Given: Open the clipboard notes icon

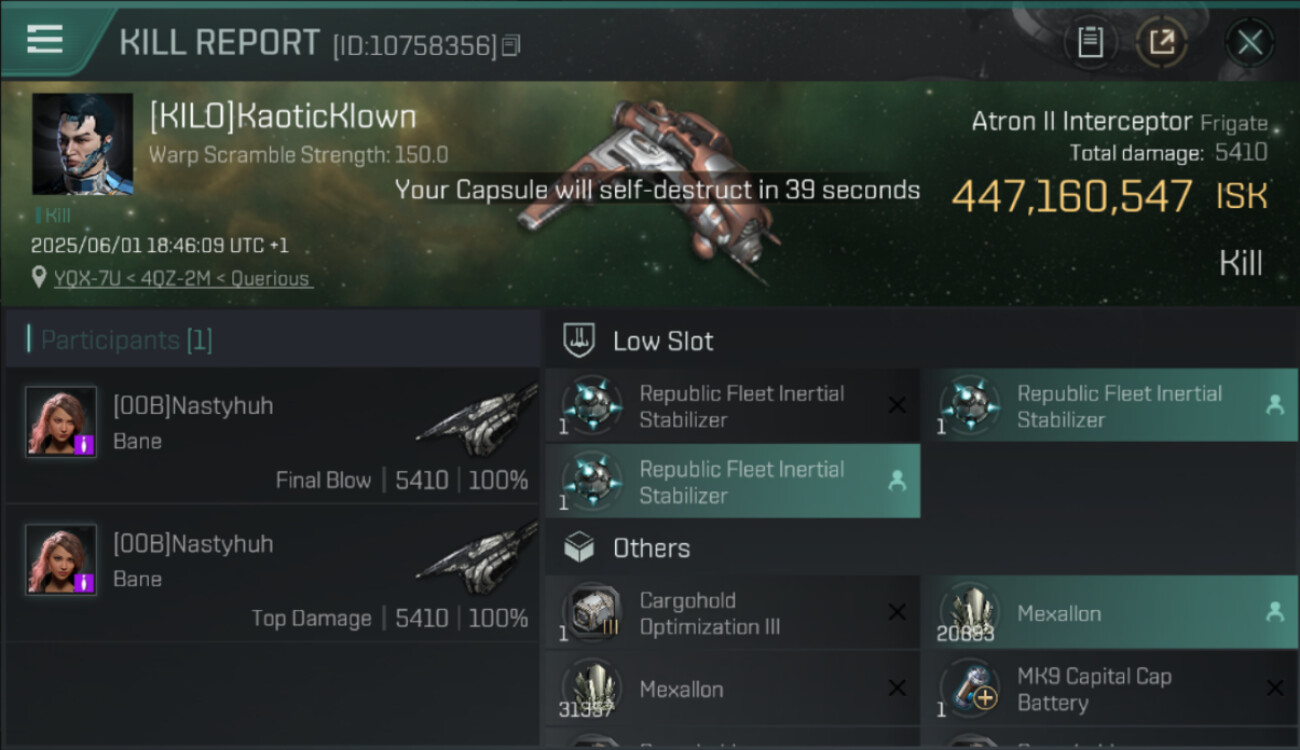Looking at the screenshot, I should pos(1090,42).
